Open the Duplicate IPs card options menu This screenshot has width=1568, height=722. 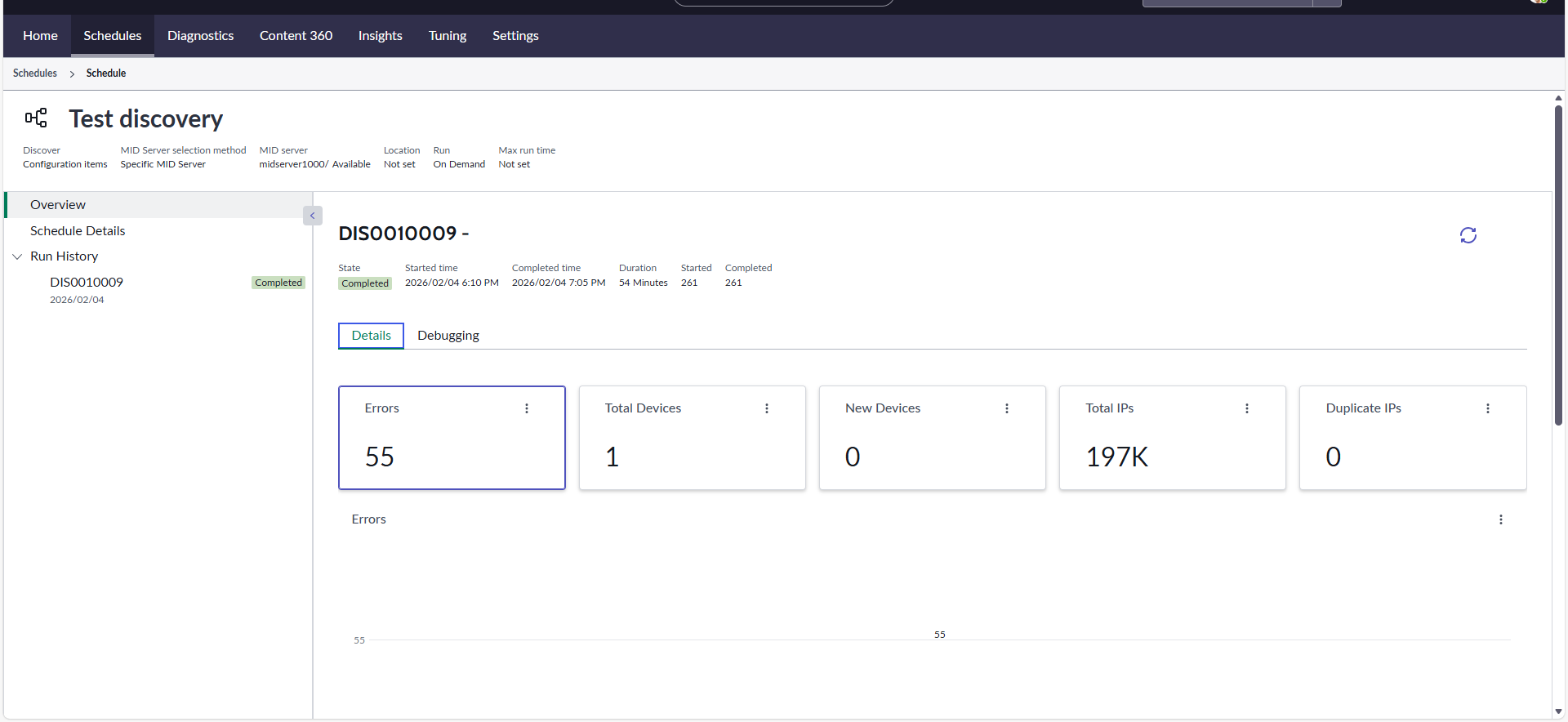(1488, 408)
